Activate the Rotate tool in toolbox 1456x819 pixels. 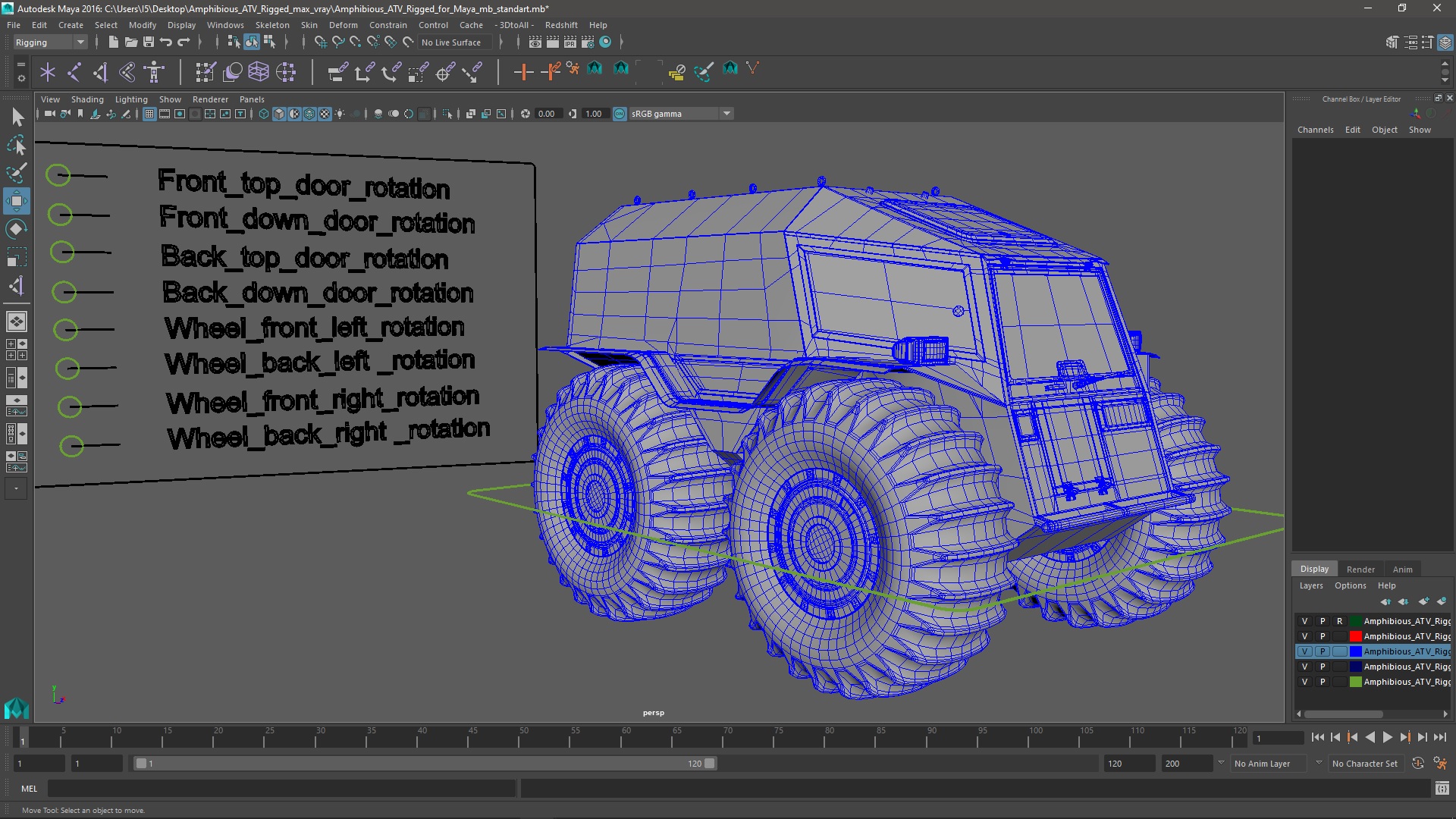click(16, 229)
